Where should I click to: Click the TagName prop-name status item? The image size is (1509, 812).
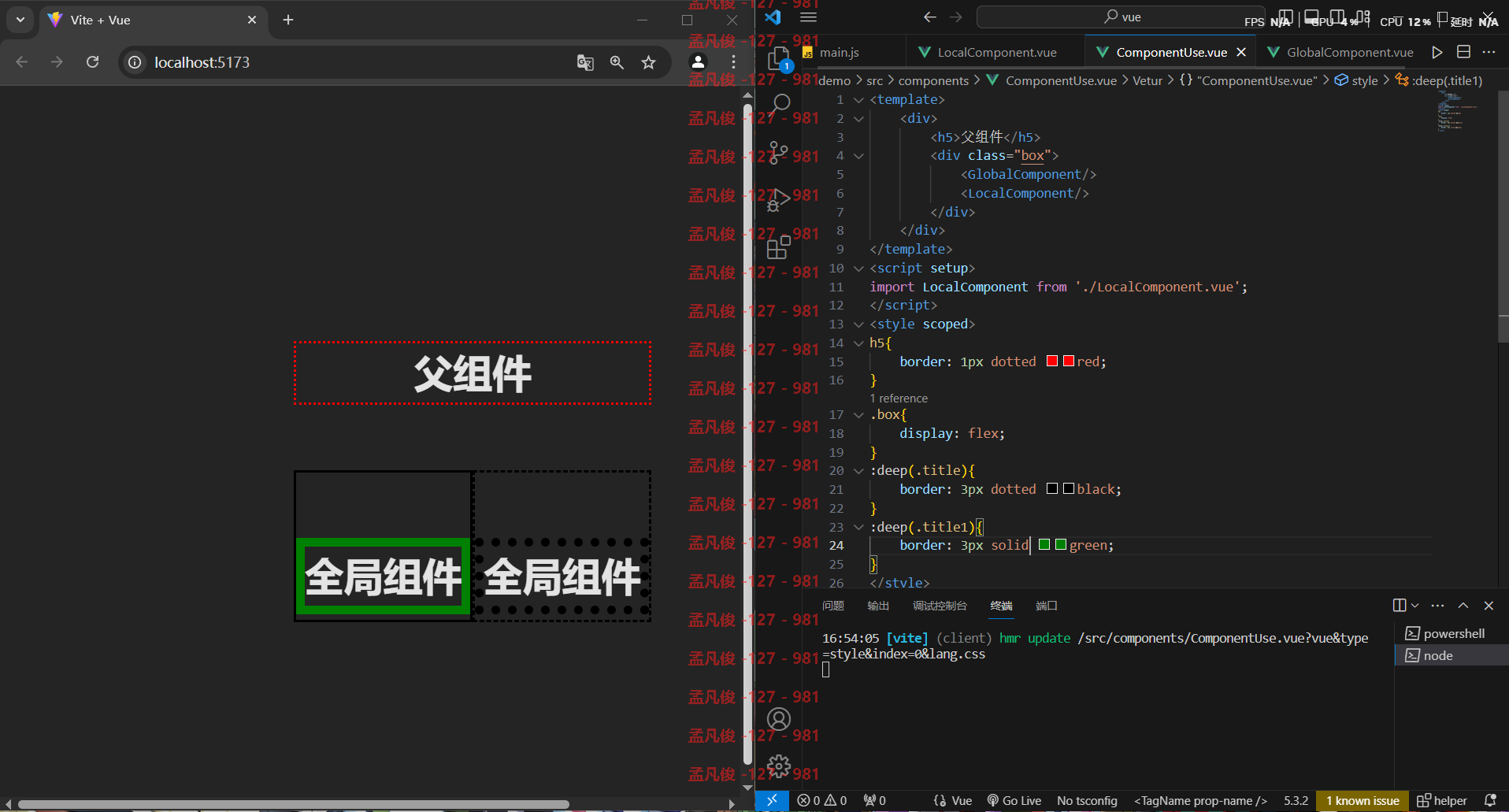click(x=1200, y=800)
